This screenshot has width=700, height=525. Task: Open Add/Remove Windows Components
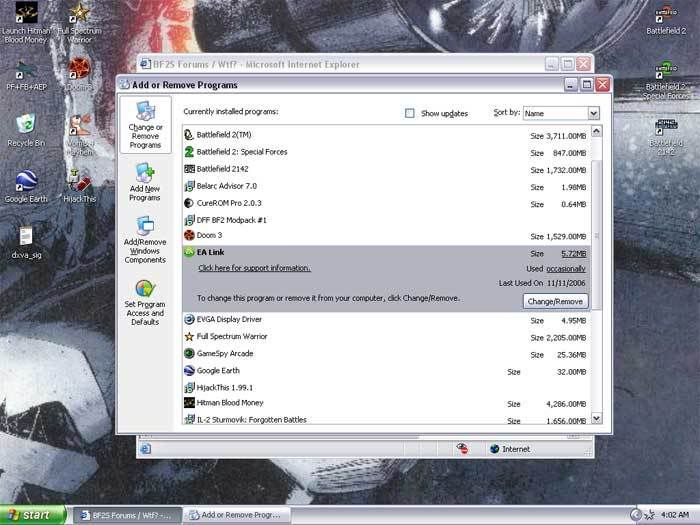pos(145,240)
